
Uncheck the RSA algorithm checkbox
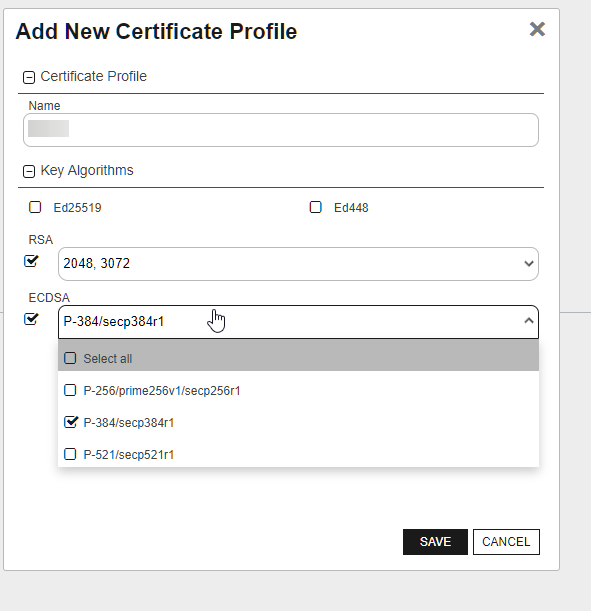click(31, 261)
